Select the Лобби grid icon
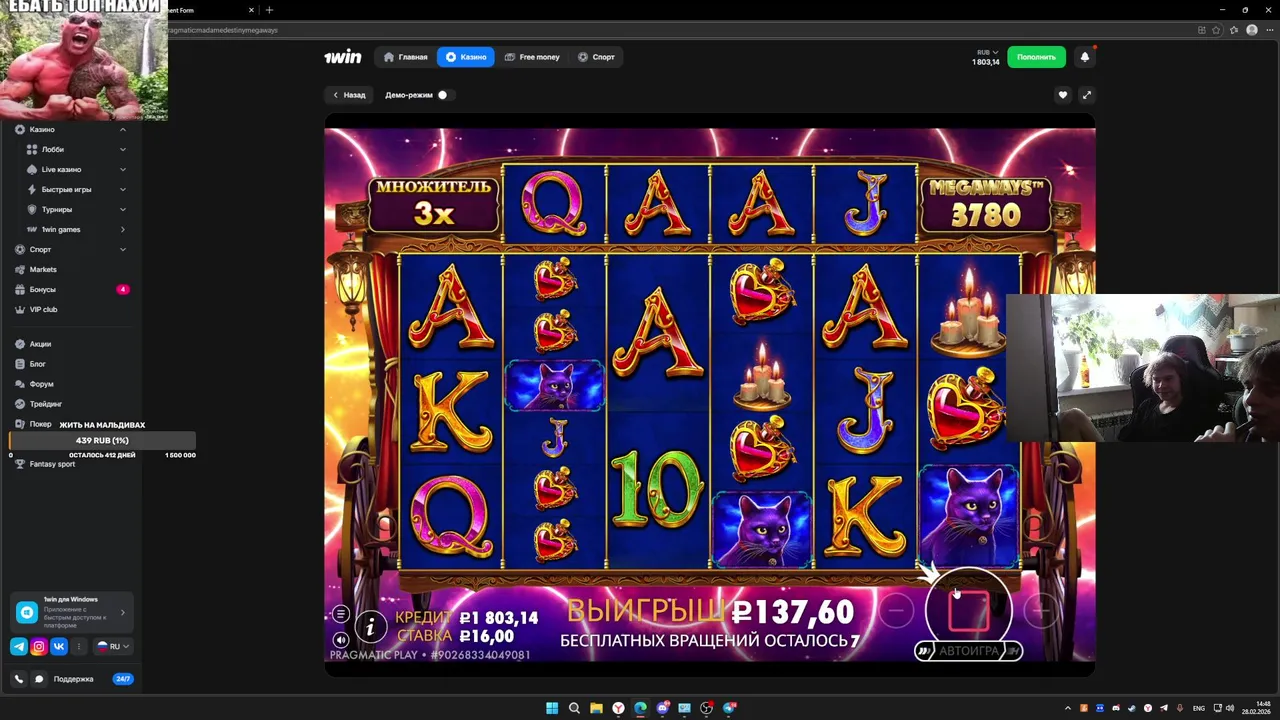The height and width of the screenshot is (720, 1280). (32, 149)
